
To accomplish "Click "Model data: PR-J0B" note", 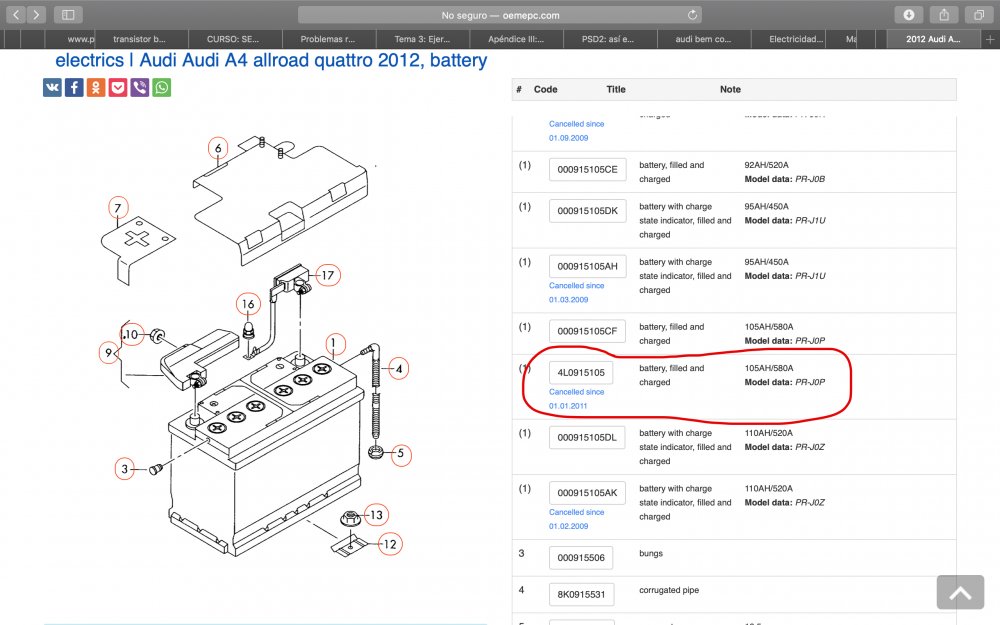I will click(x=784, y=179).
